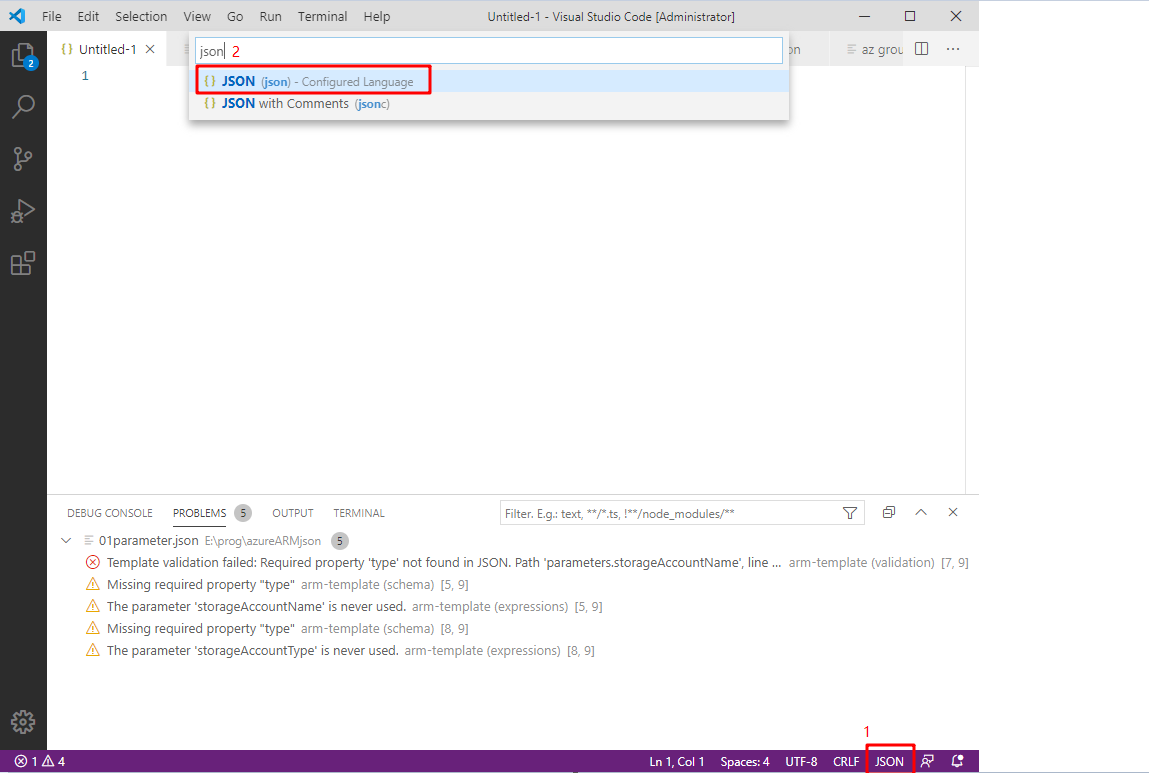Open notifications bell in the status bar

click(x=957, y=761)
